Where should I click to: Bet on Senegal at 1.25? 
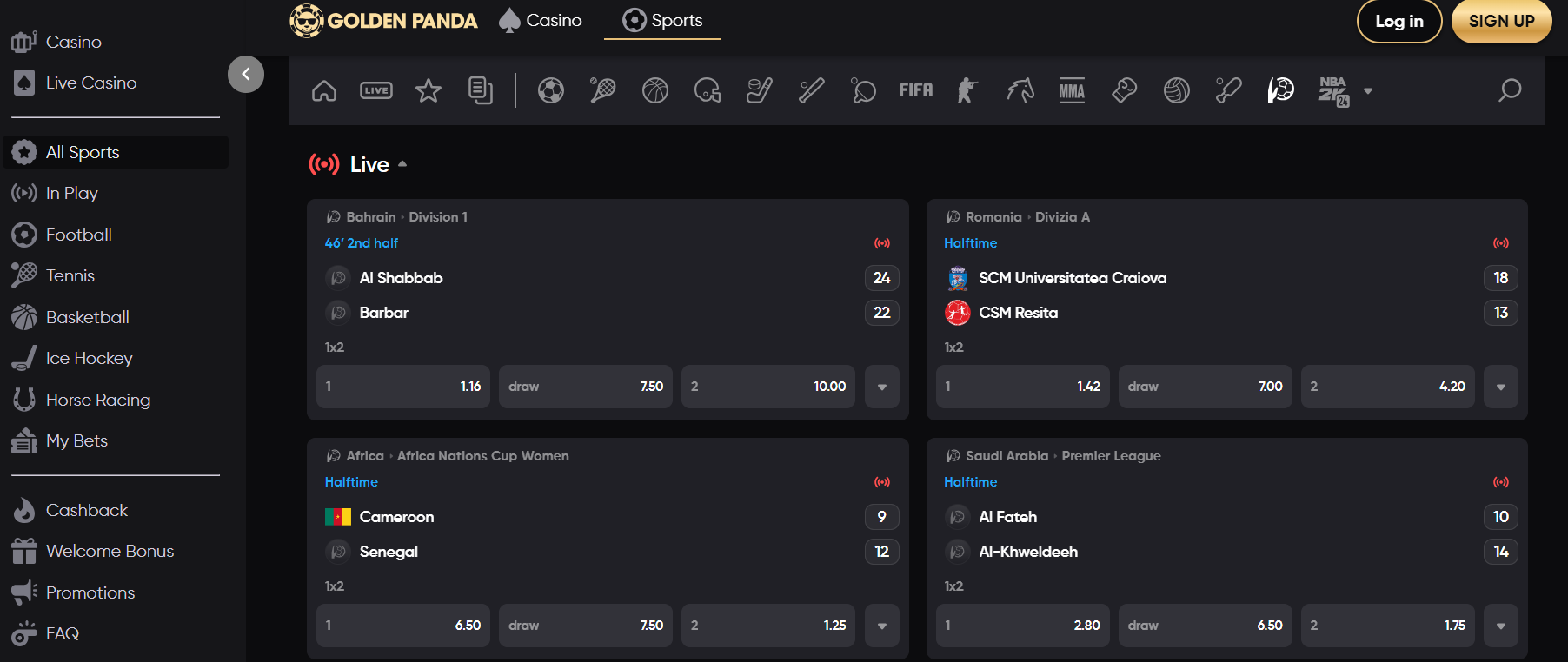768,626
